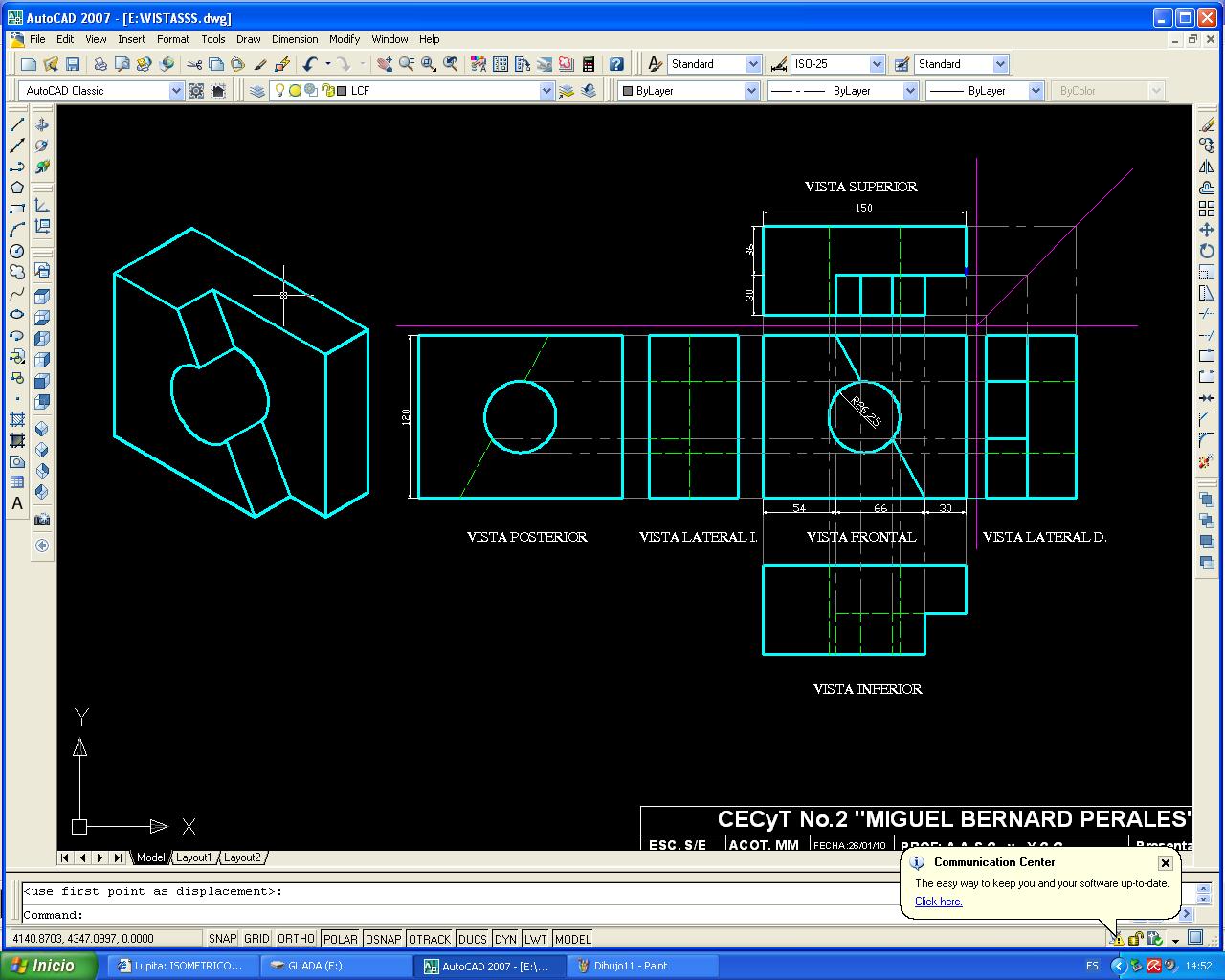Screen dimensions: 1225x980
Task: Select the Table tool
Action: click(x=17, y=482)
